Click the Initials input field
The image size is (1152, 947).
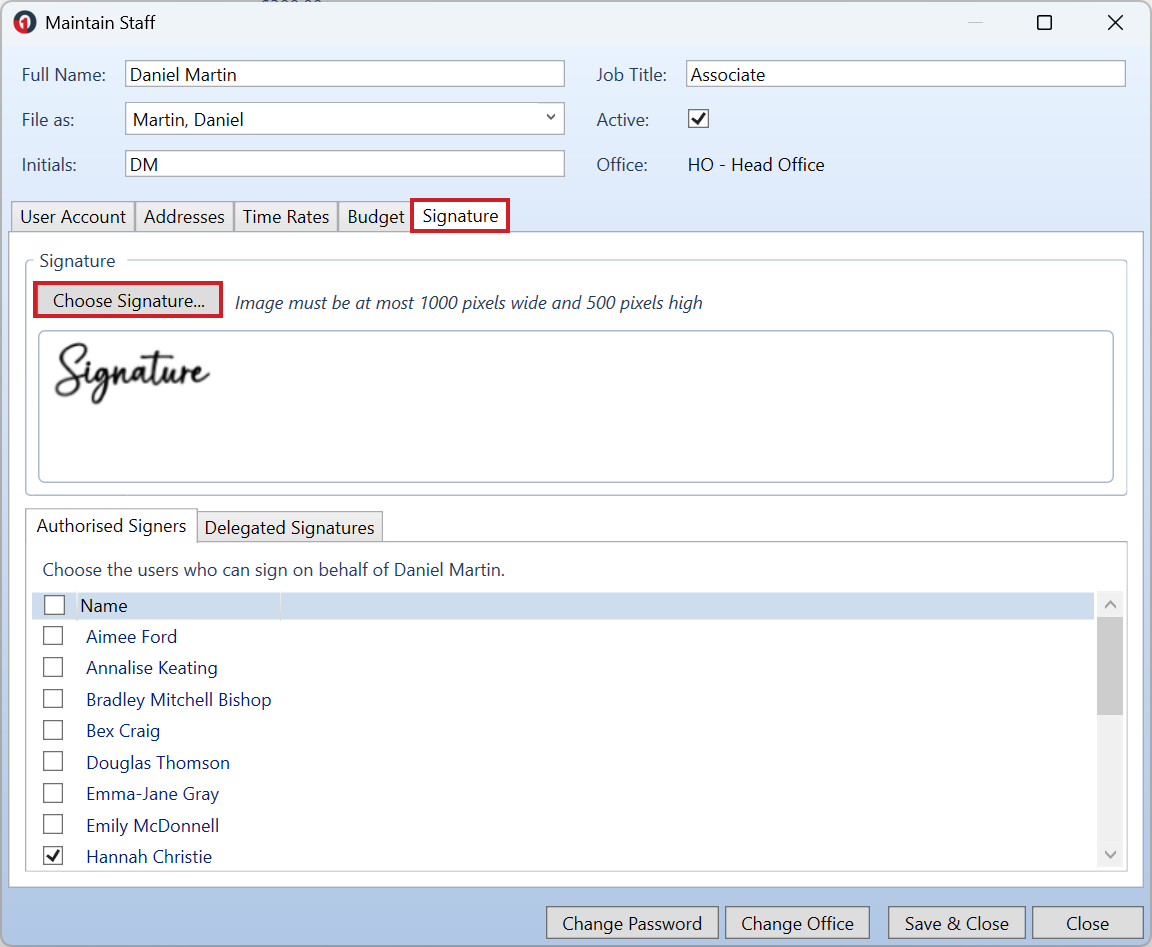click(x=345, y=164)
